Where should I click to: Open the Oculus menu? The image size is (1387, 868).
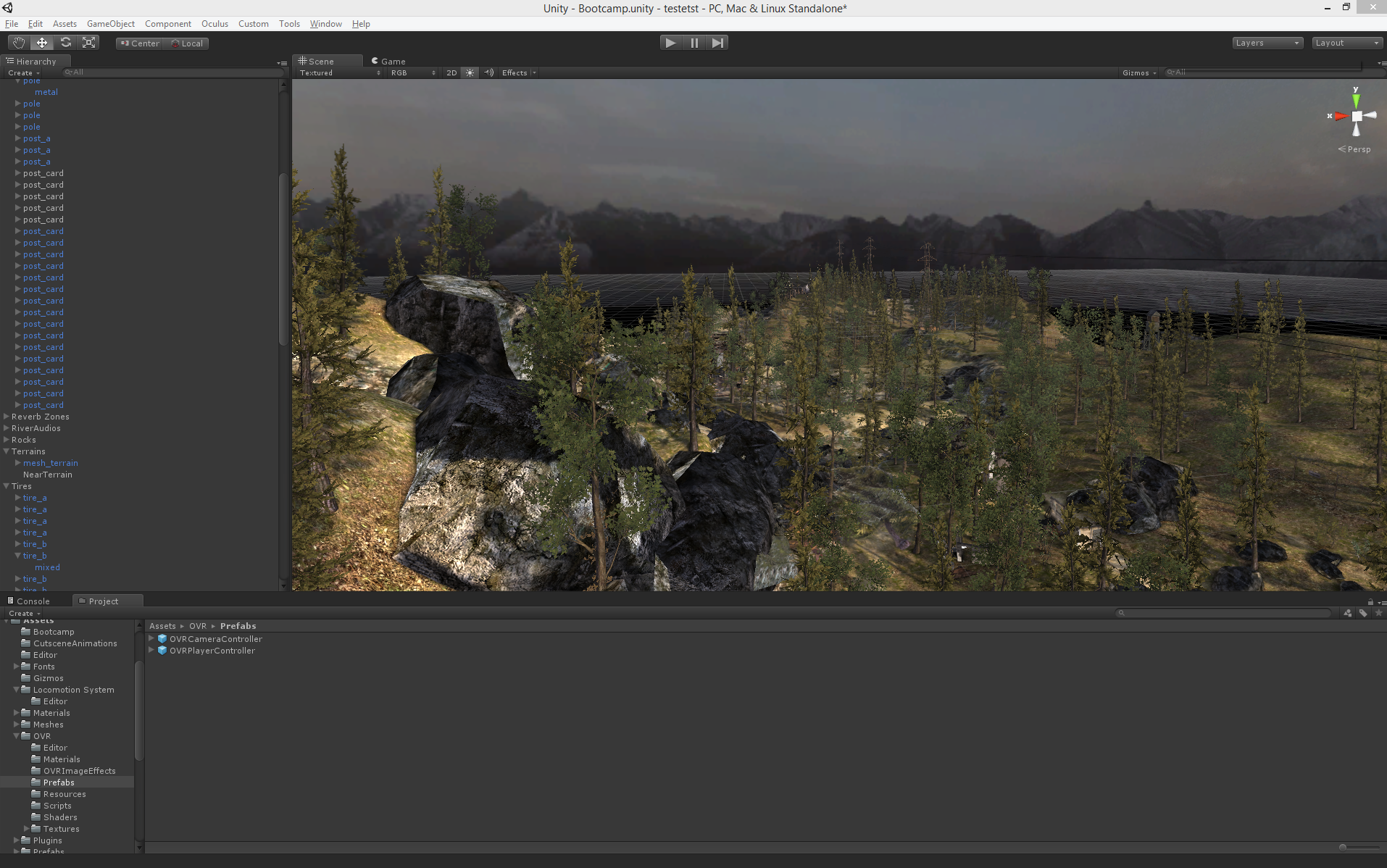214,24
